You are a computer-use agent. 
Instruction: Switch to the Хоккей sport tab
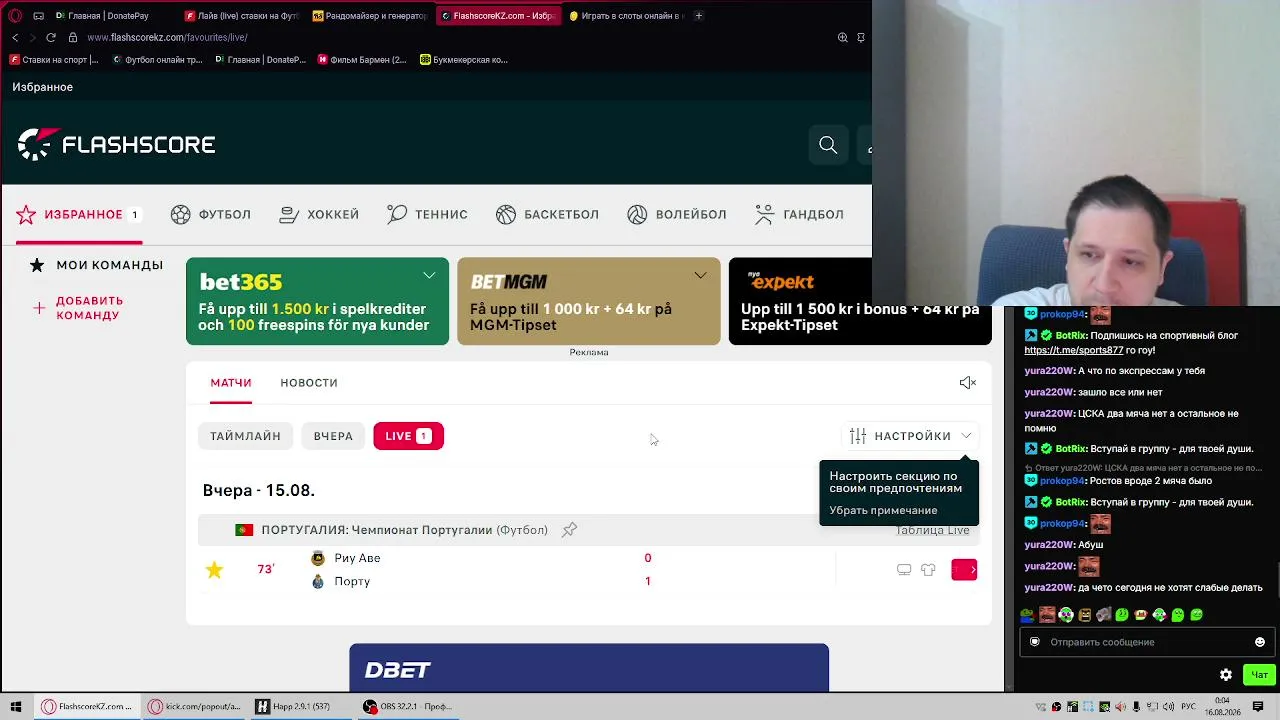(319, 214)
